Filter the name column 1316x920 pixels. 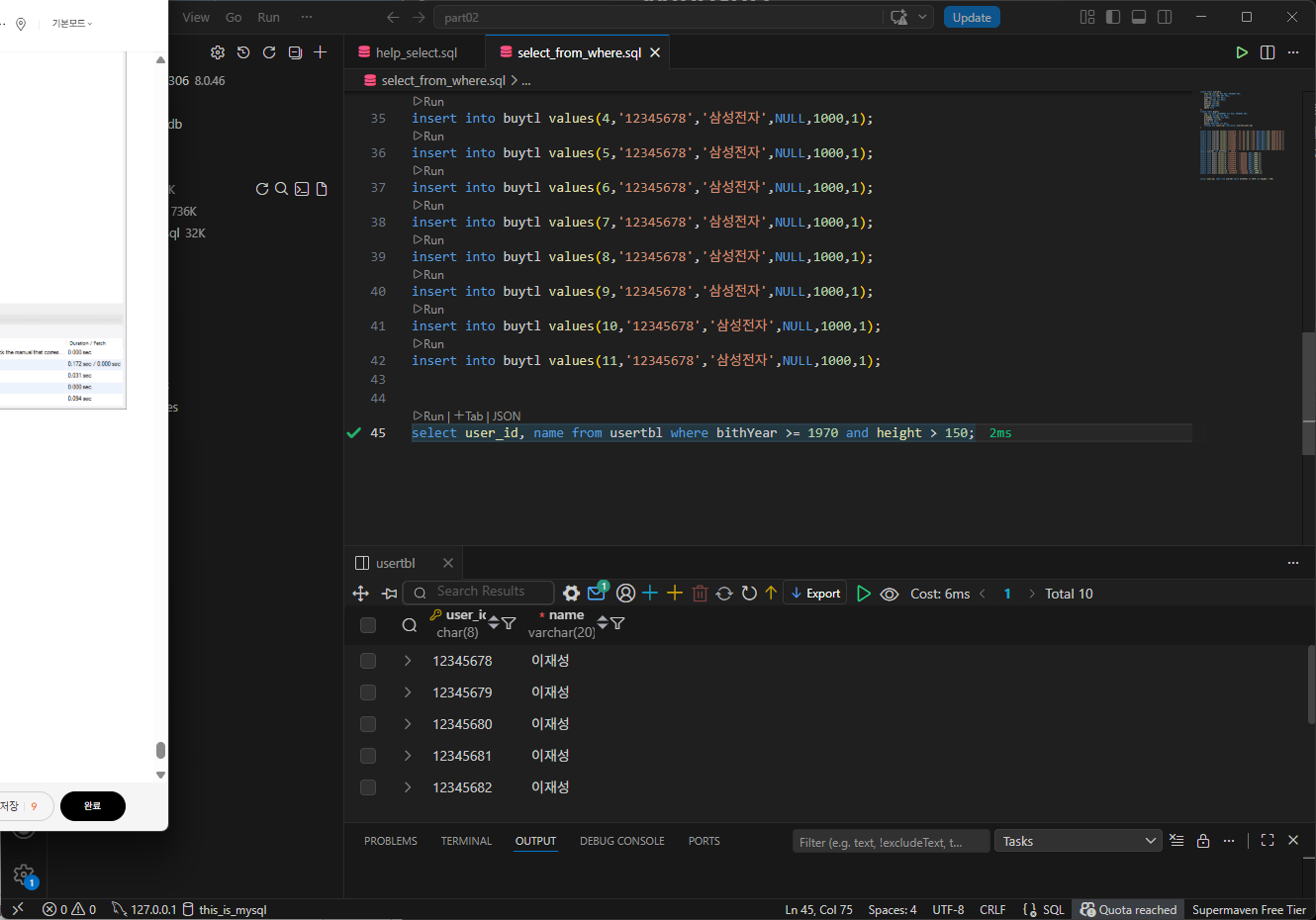tap(617, 623)
